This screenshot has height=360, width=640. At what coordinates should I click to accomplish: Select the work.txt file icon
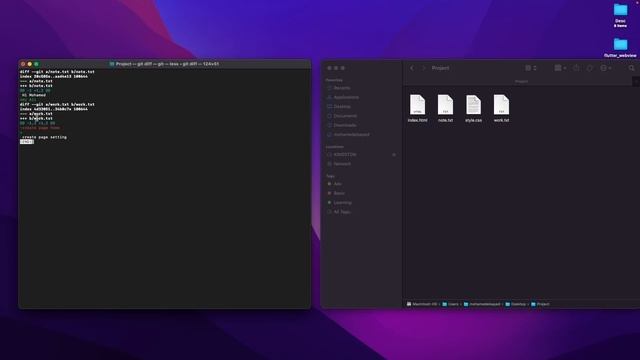click(501, 104)
